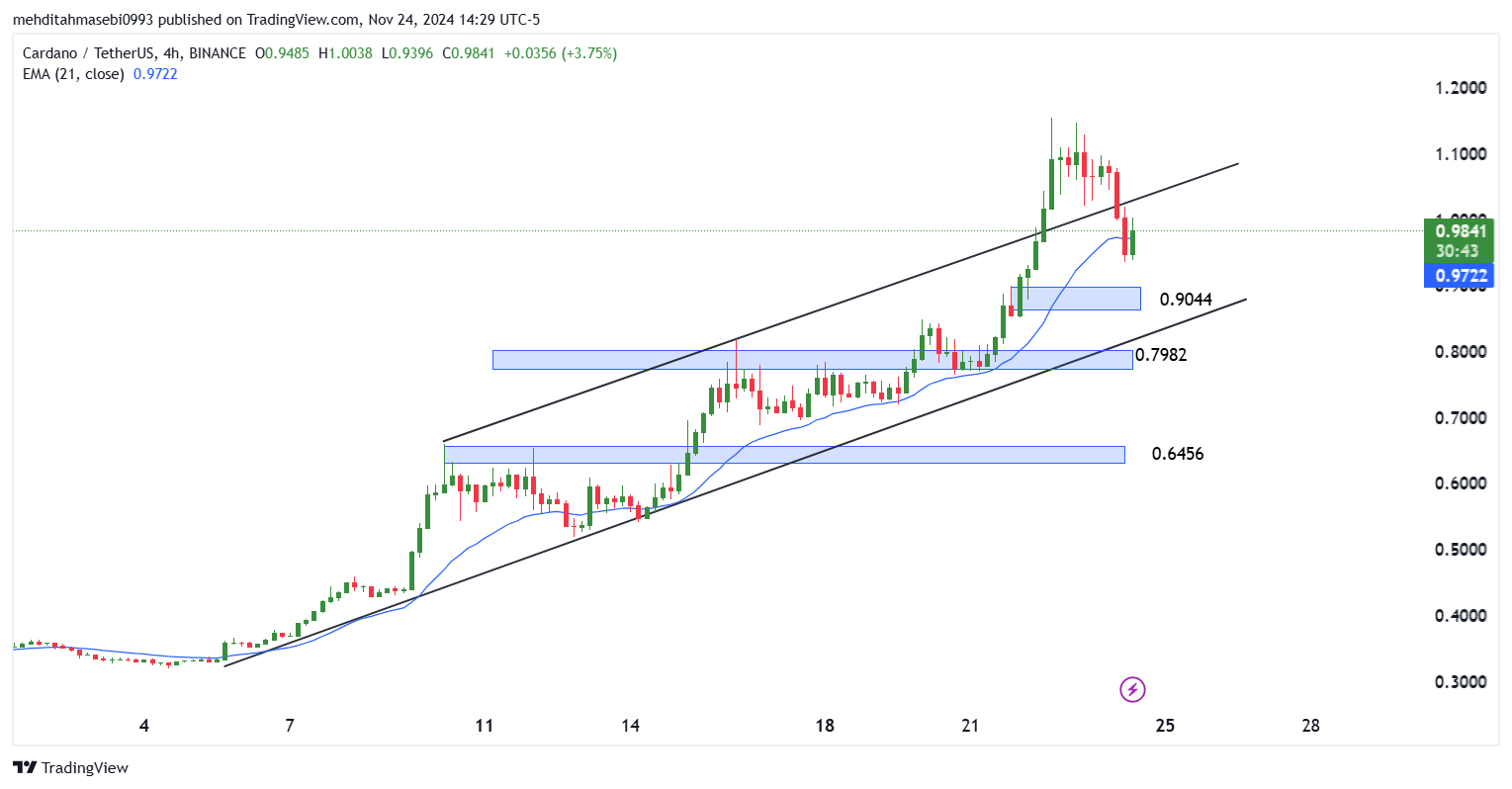Viewport: 1512px width, 789px height.
Task: Click the green 0.9841 current price tag
Action: click(x=1459, y=240)
